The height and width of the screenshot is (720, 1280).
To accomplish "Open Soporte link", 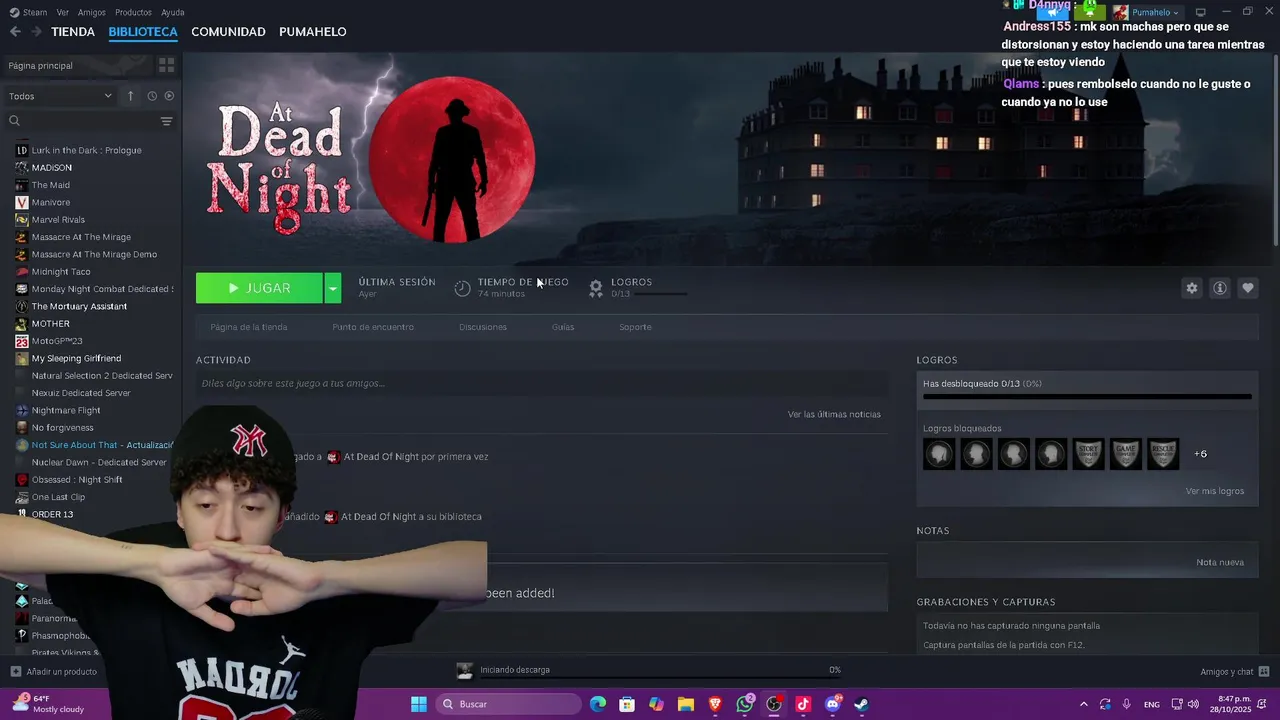I will (x=635, y=327).
